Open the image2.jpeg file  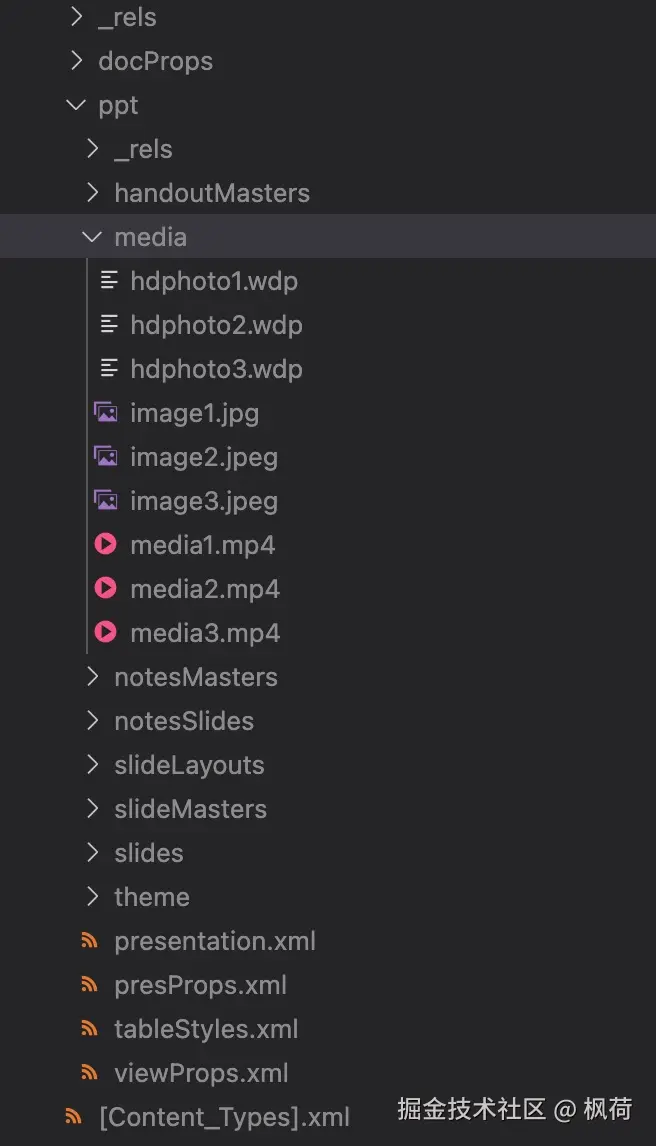click(204, 458)
